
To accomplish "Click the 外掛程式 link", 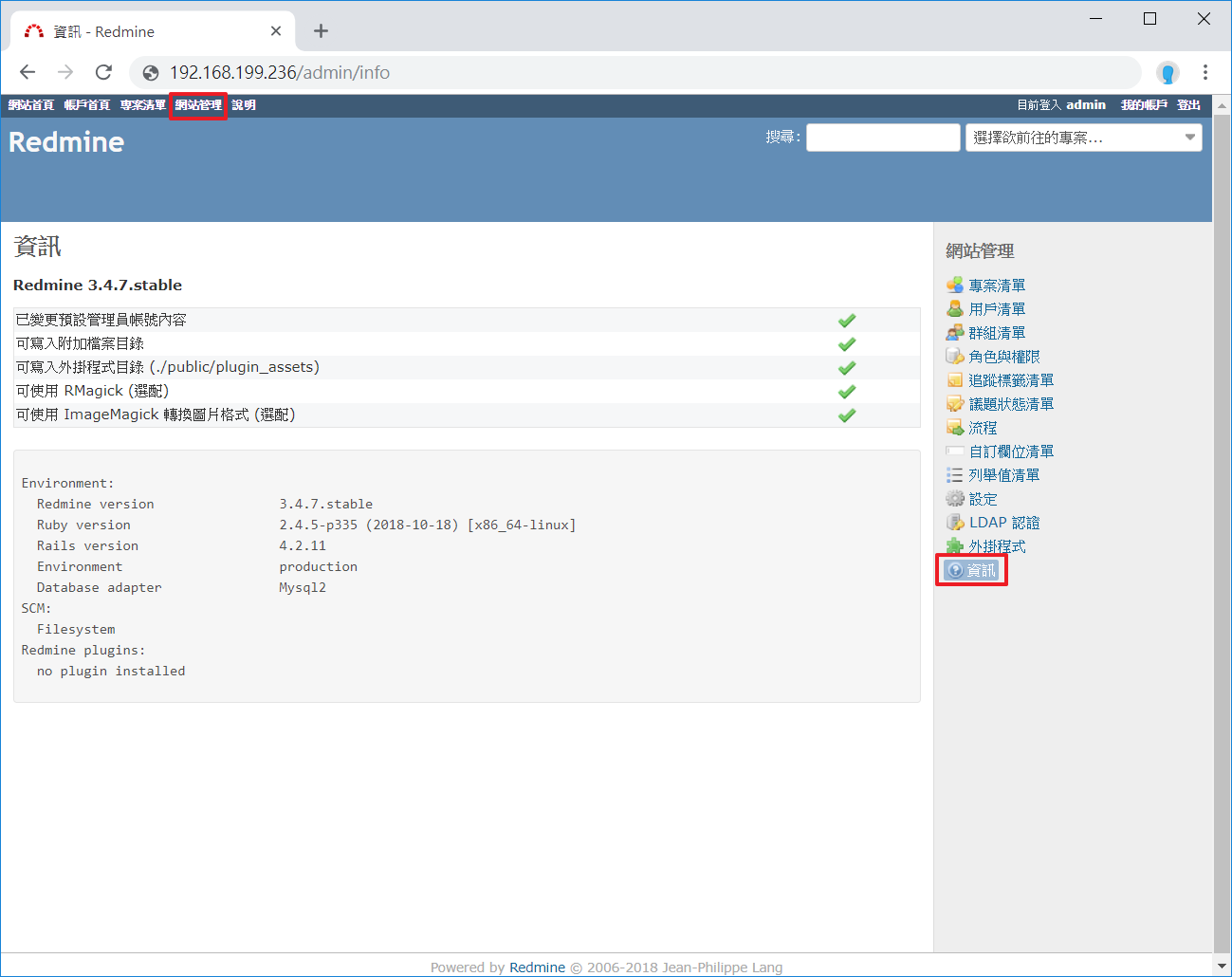I will pos(997,545).
